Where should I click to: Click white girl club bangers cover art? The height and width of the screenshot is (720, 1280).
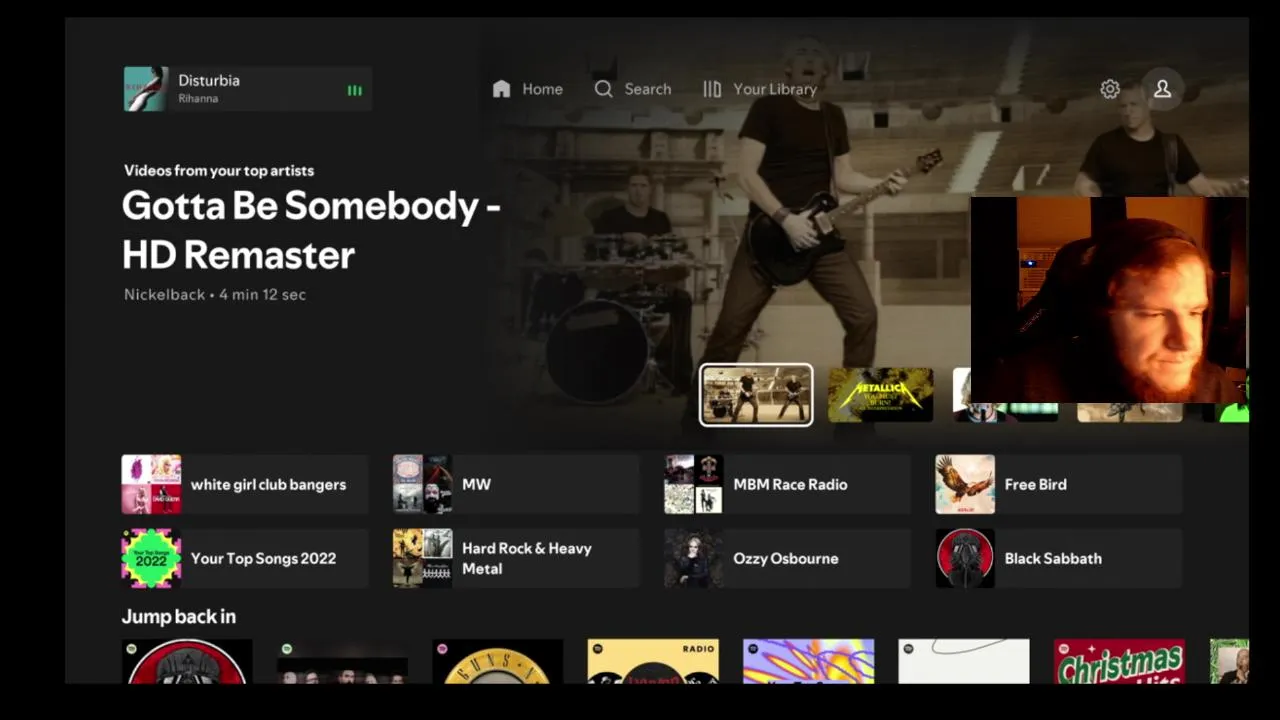pyautogui.click(x=151, y=484)
